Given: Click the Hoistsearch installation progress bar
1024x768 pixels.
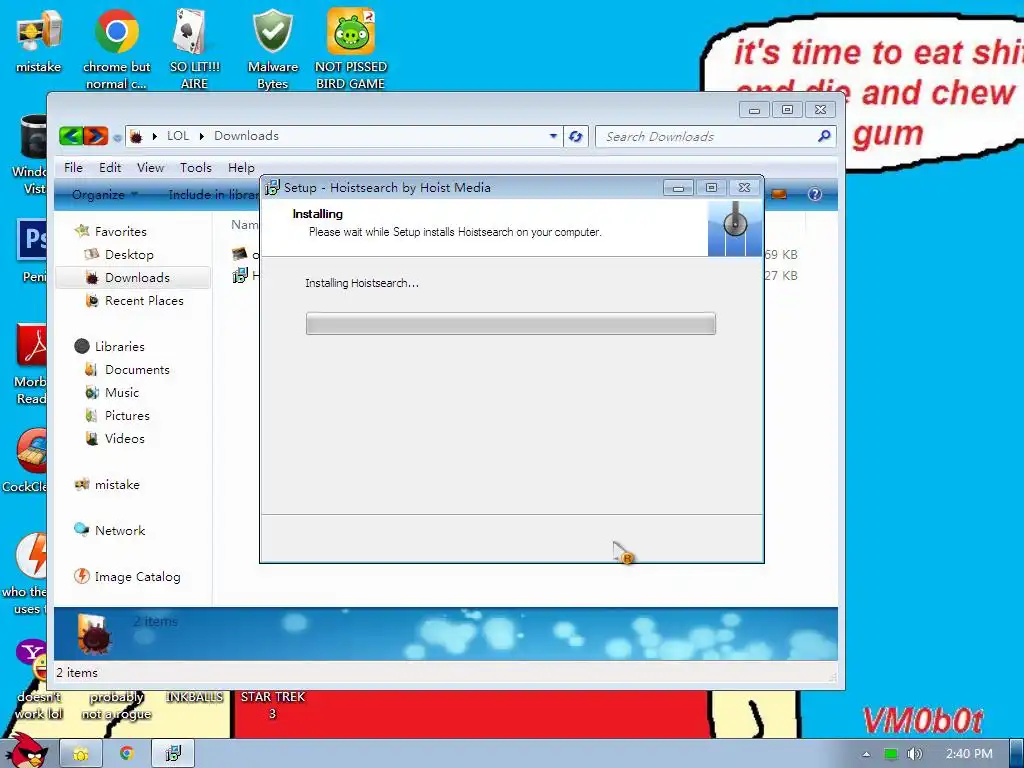Looking at the screenshot, I should (x=511, y=324).
